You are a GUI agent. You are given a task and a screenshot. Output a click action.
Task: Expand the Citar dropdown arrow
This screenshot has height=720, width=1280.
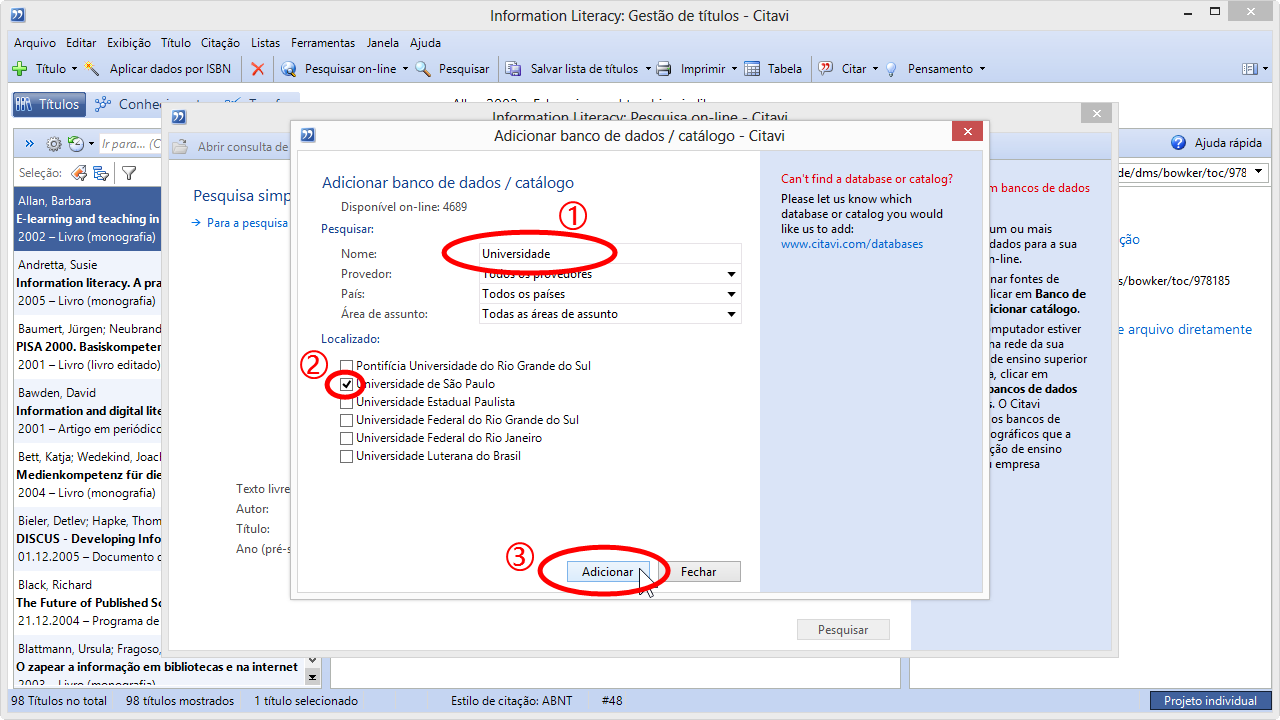tap(875, 69)
